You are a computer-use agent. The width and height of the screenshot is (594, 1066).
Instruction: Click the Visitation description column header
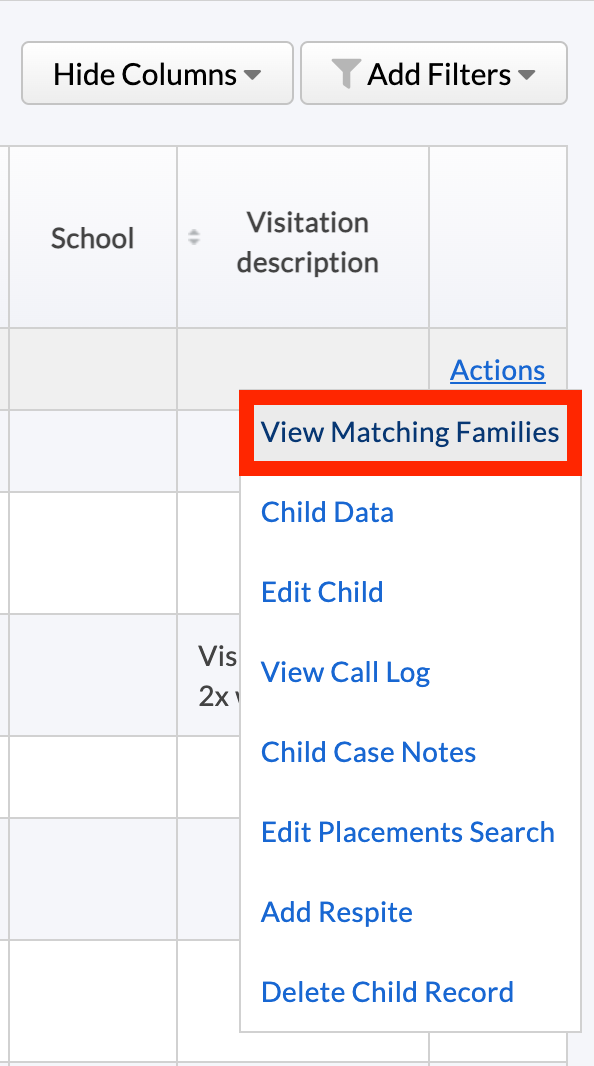pyautogui.click(x=306, y=241)
